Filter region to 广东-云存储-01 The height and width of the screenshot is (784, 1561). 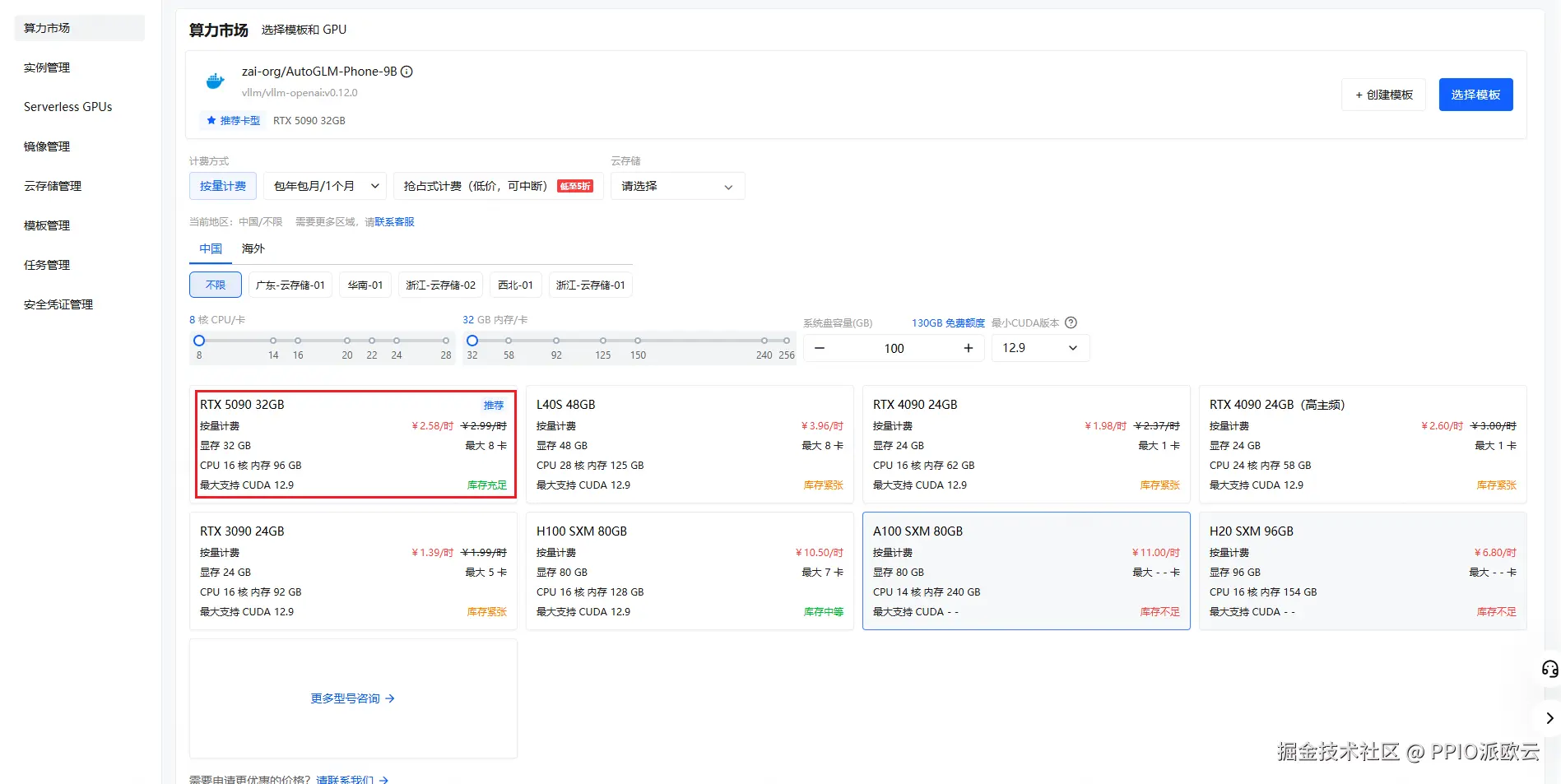coord(290,285)
